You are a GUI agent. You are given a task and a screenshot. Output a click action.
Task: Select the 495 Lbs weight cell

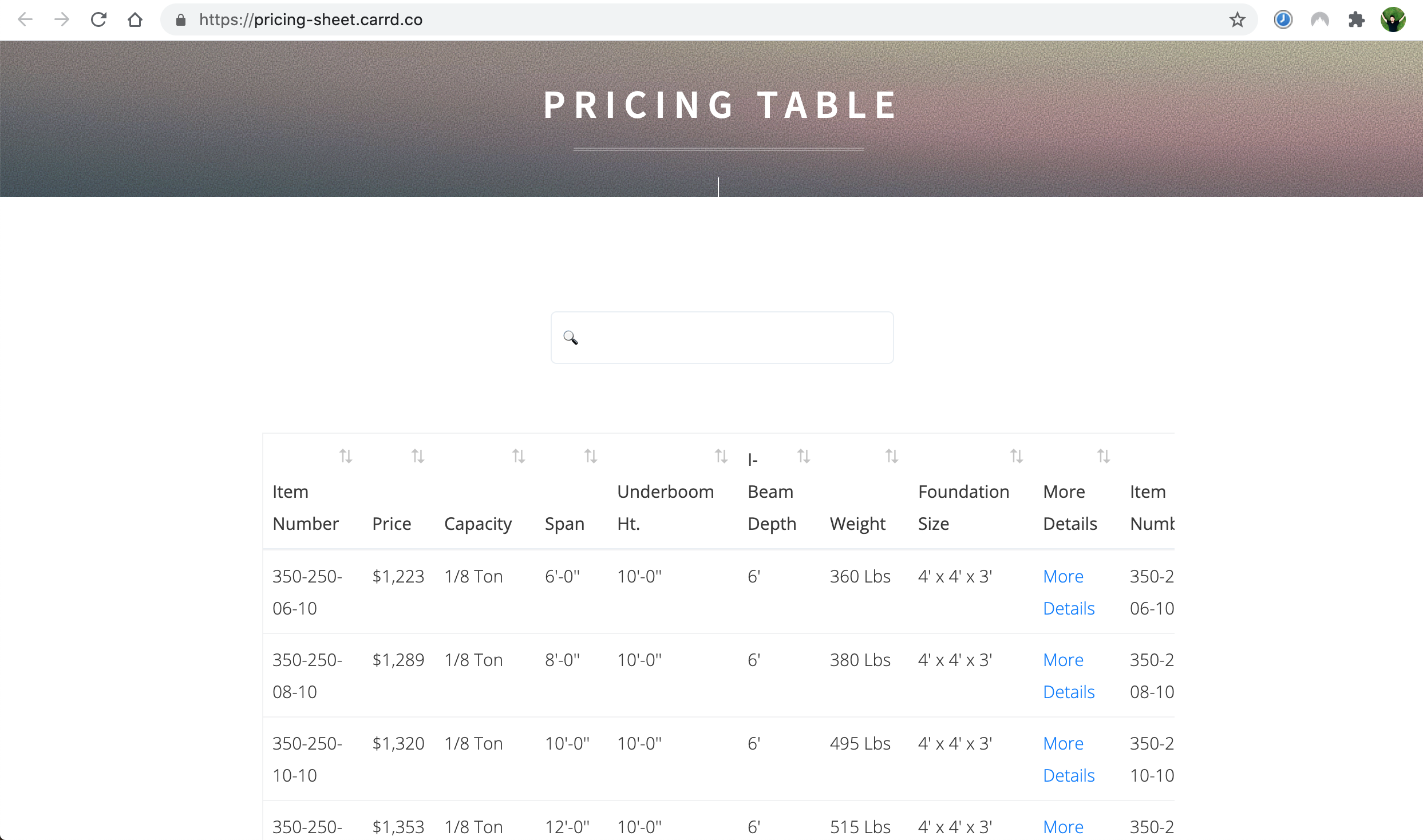point(860,743)
